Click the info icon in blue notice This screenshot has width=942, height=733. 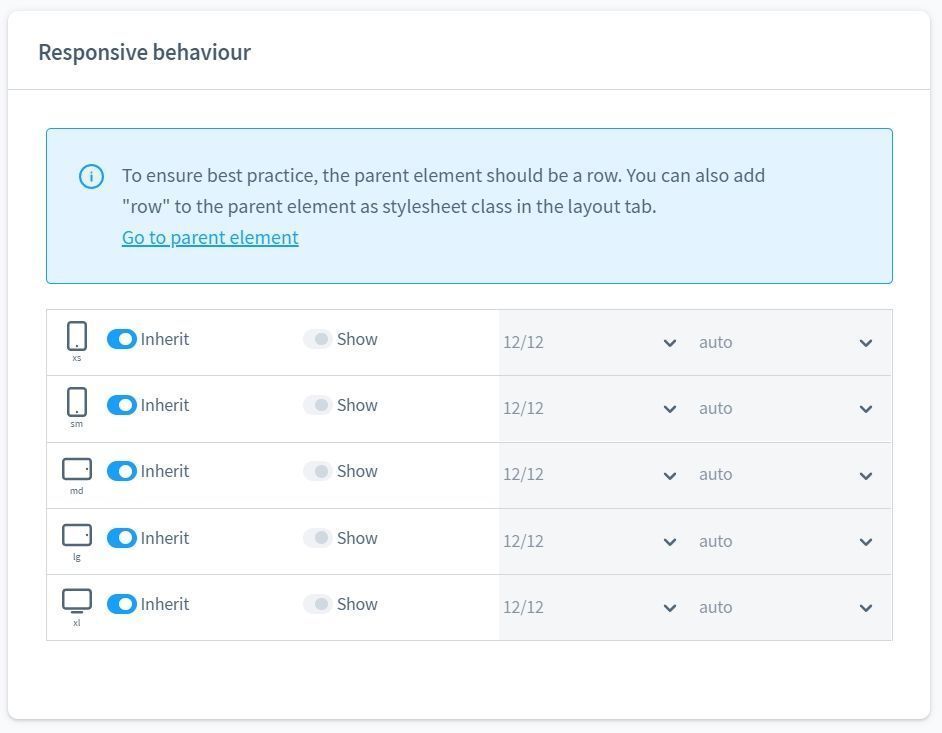91,177
